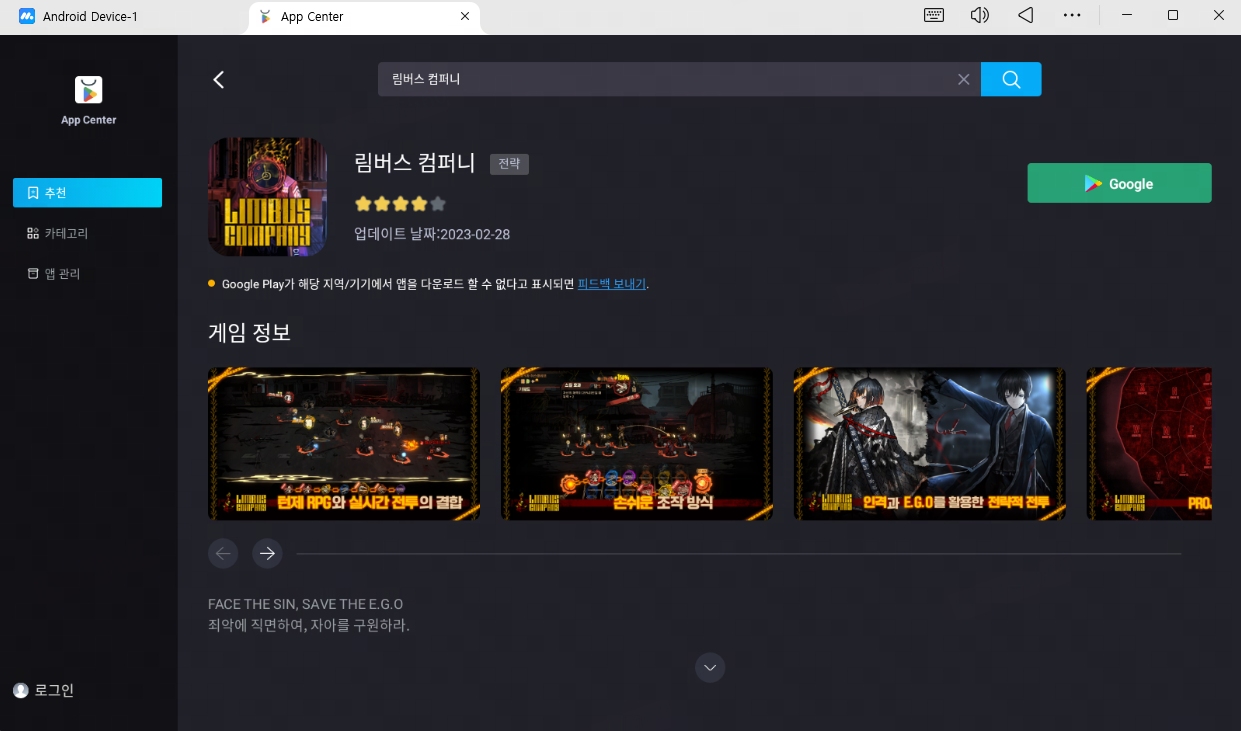This screenshot has width=1241, height=731.
Task: Click the 로그인 login button
Action: pos(44,691)
